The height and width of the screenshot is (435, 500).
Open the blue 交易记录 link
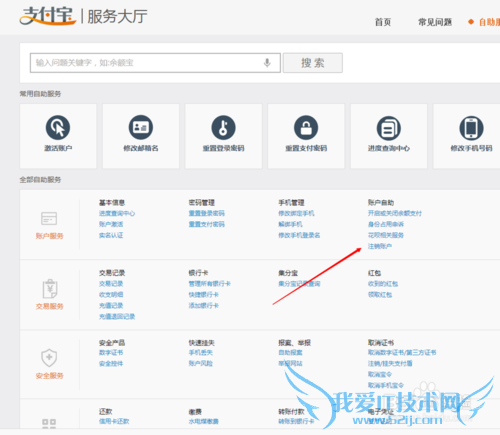(111, 284)
